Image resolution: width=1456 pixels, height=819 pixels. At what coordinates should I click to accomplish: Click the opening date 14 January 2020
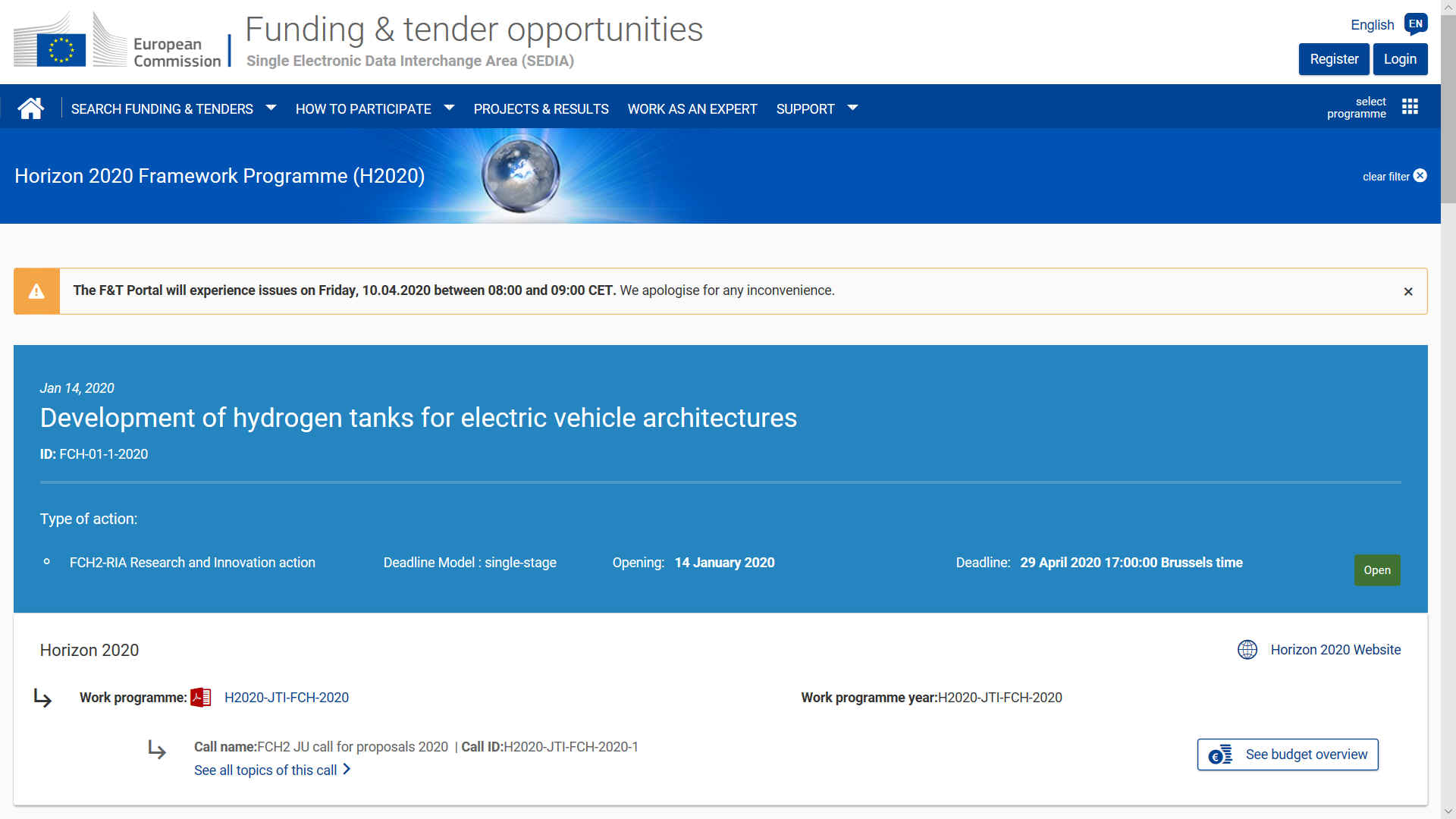pyautogui.click(x=724, y=563)
